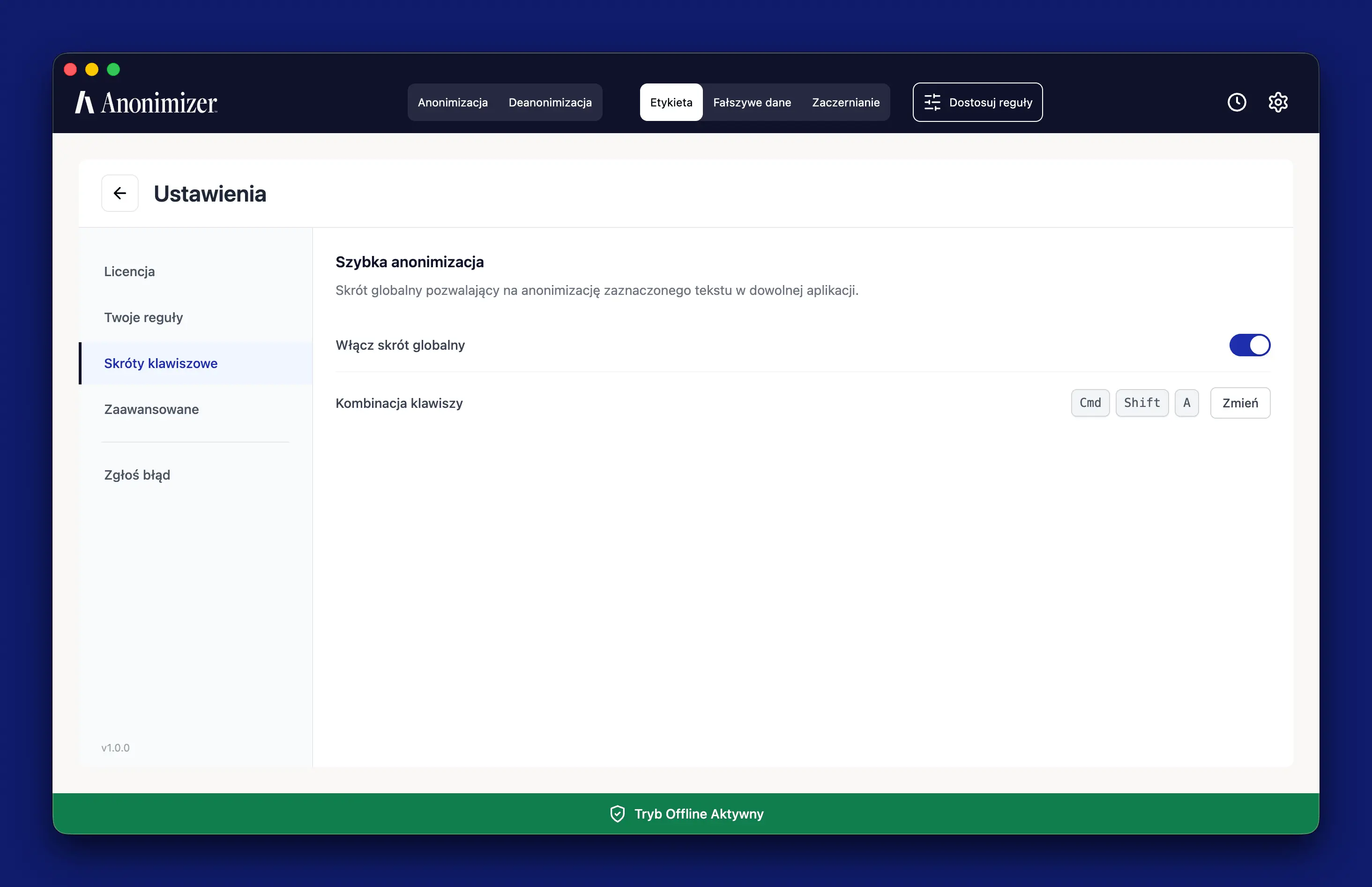Click the Tryb Offline Aktywny text
Viewport: 1372px width, 887px height.
click(x=699, y=813)
